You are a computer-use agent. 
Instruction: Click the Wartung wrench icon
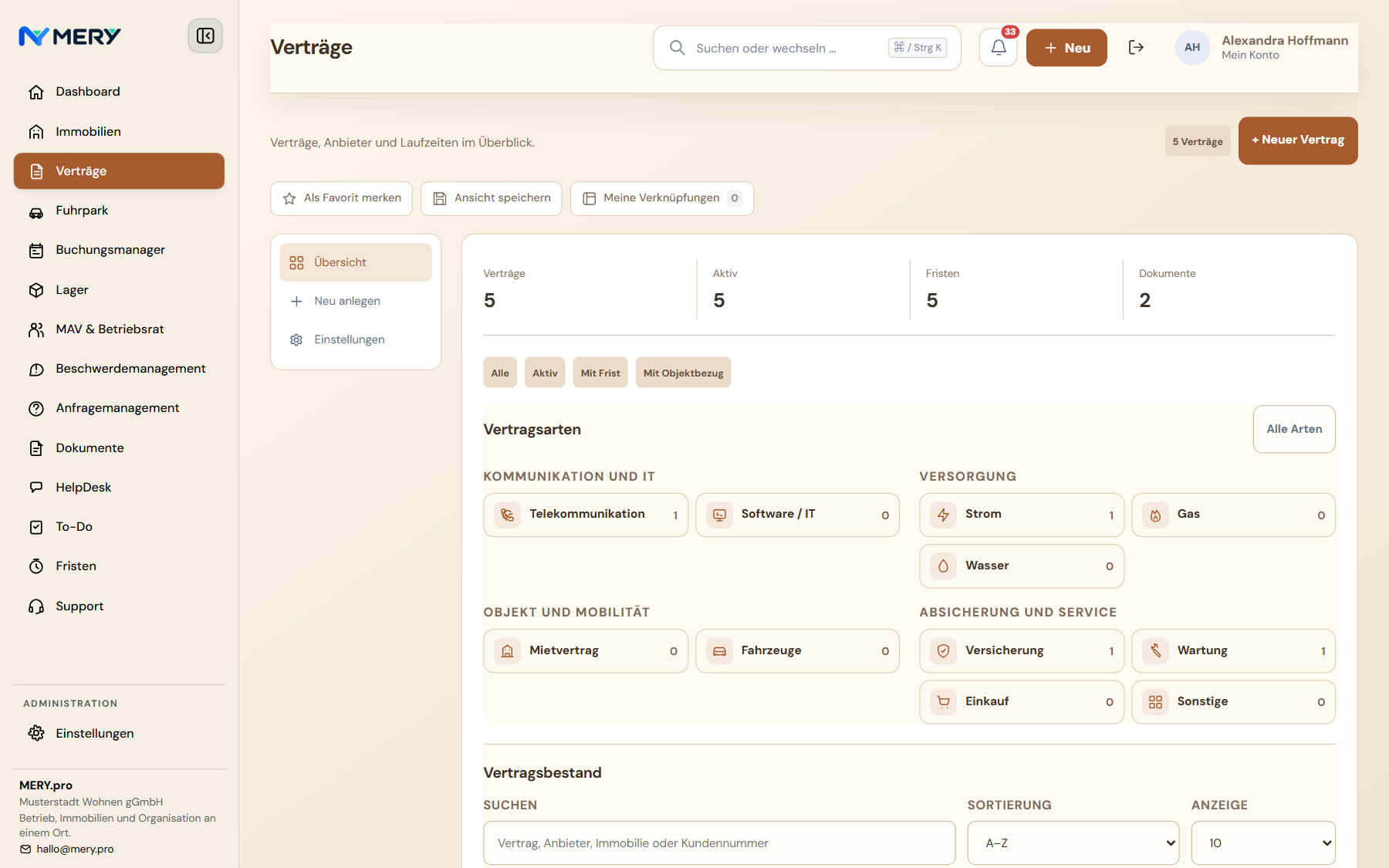(x=1155, y=650)
